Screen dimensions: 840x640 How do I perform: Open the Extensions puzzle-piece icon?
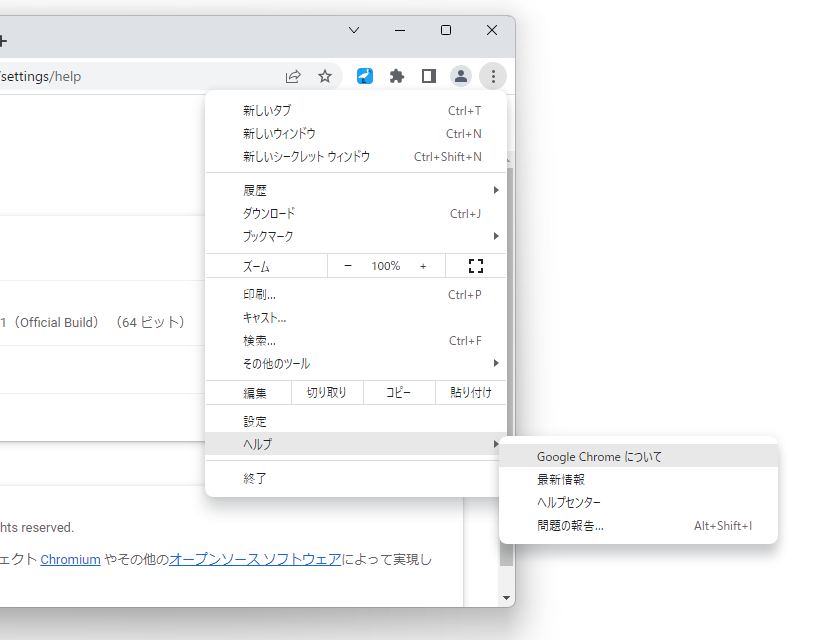coord(397,76)
